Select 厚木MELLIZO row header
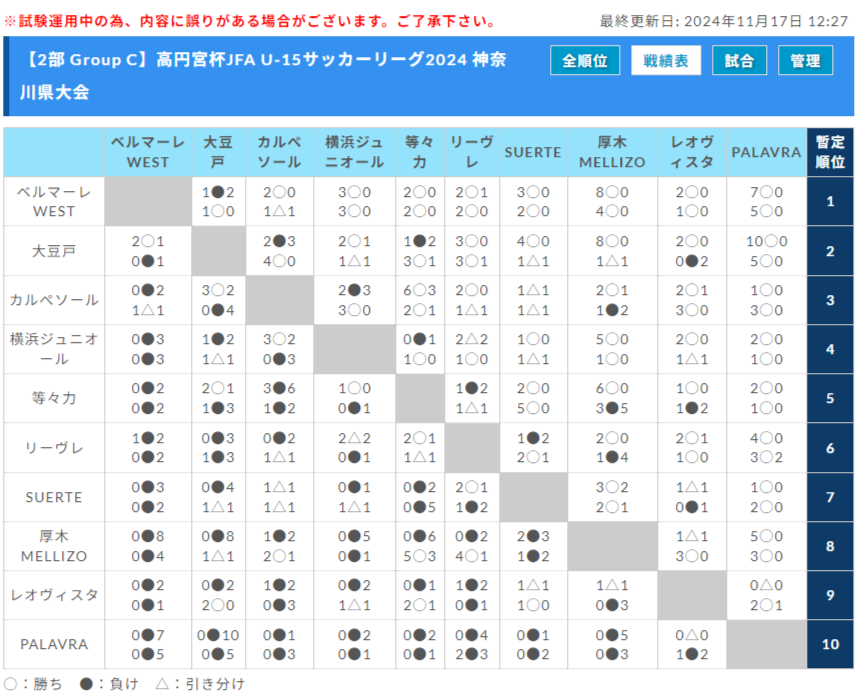This screenshot has width=855, height=694. click(54, 546)
